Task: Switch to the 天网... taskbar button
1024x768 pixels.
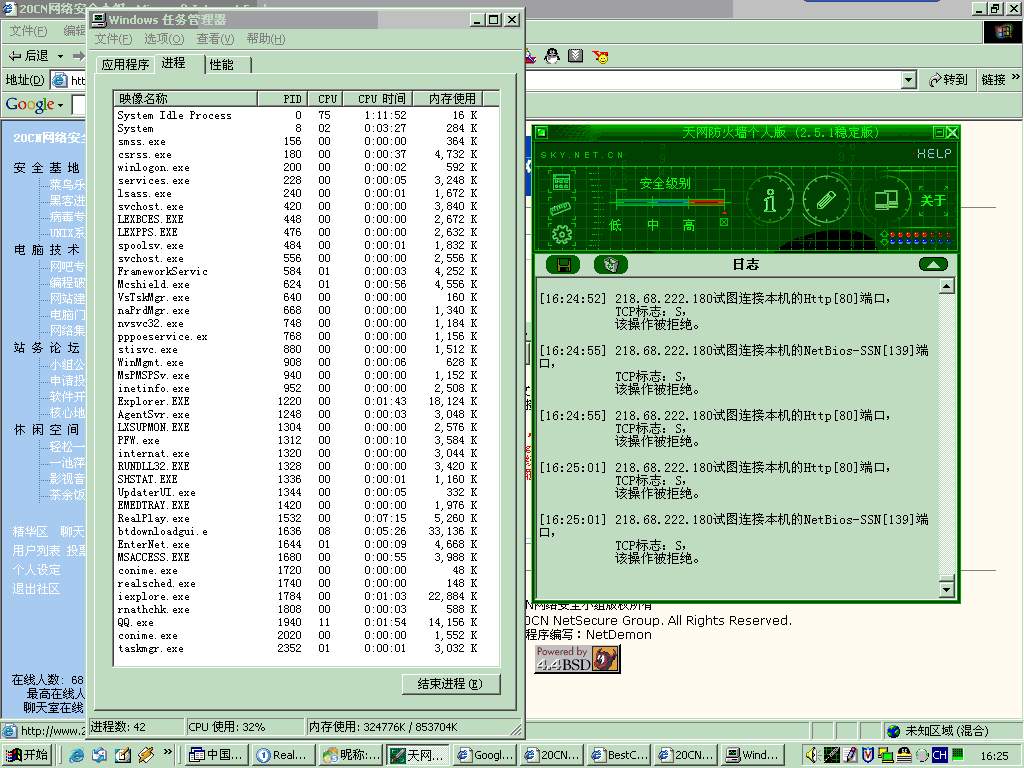Action: (x=418, y=755)
